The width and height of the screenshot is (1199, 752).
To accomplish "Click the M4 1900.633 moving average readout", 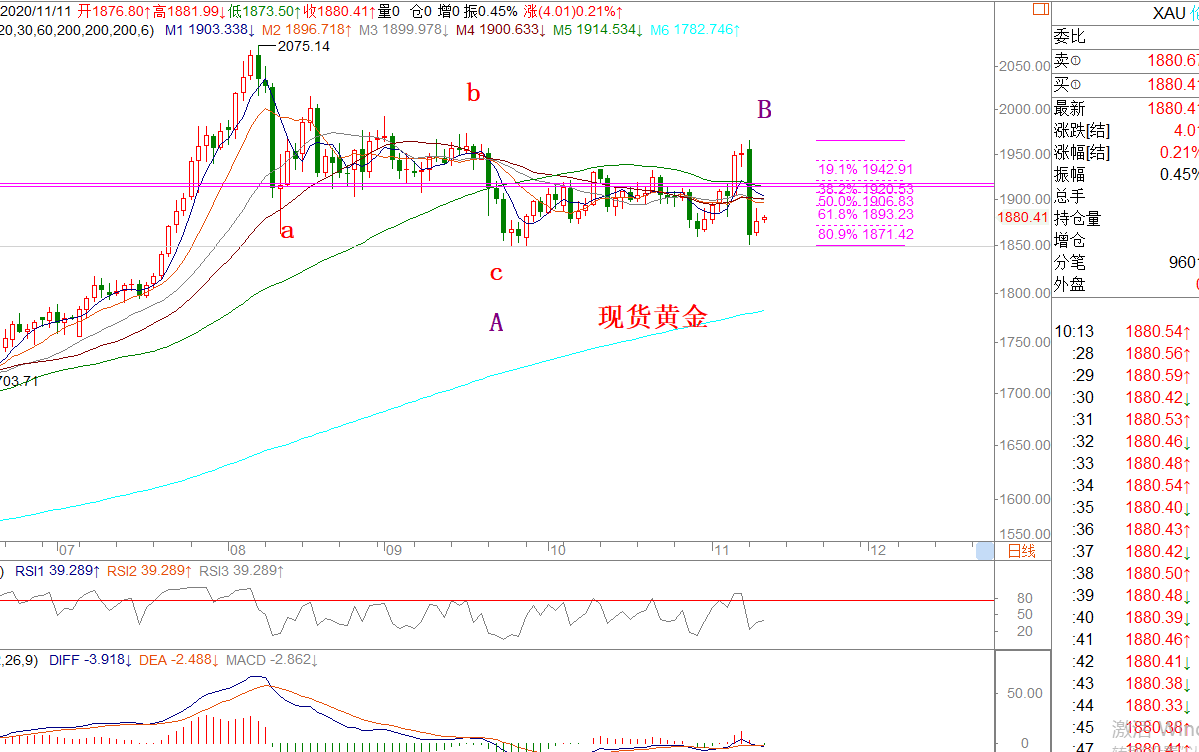I will 501,30.
